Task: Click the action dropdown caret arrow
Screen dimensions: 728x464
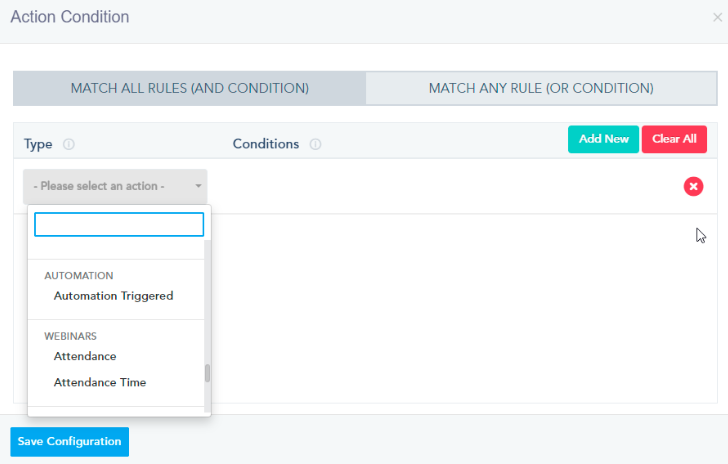Action: pos(199,186)
